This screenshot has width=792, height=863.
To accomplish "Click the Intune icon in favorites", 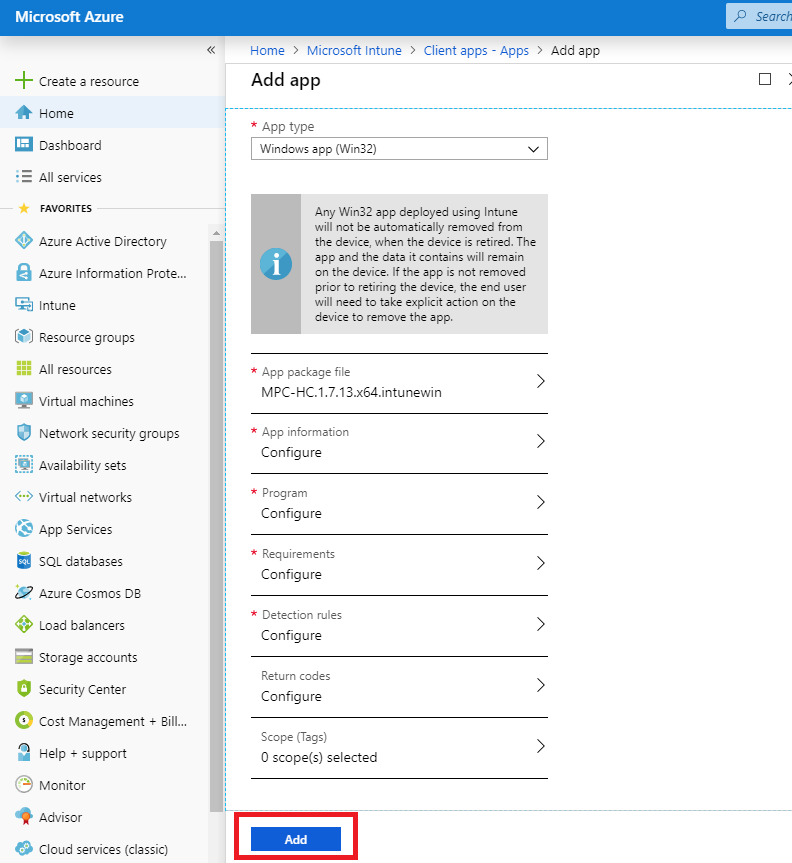I will [x=24, y=304].
